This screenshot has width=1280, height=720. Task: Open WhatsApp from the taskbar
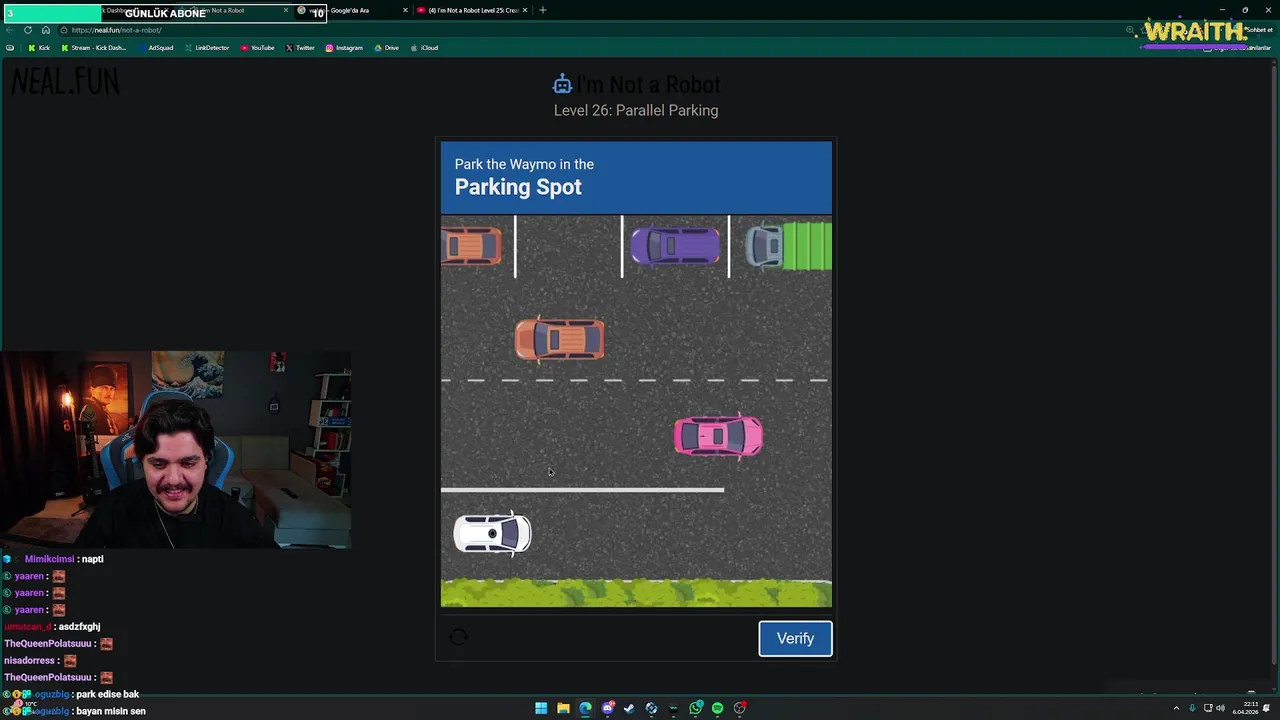pyautogui.click(x=695, y=708)
